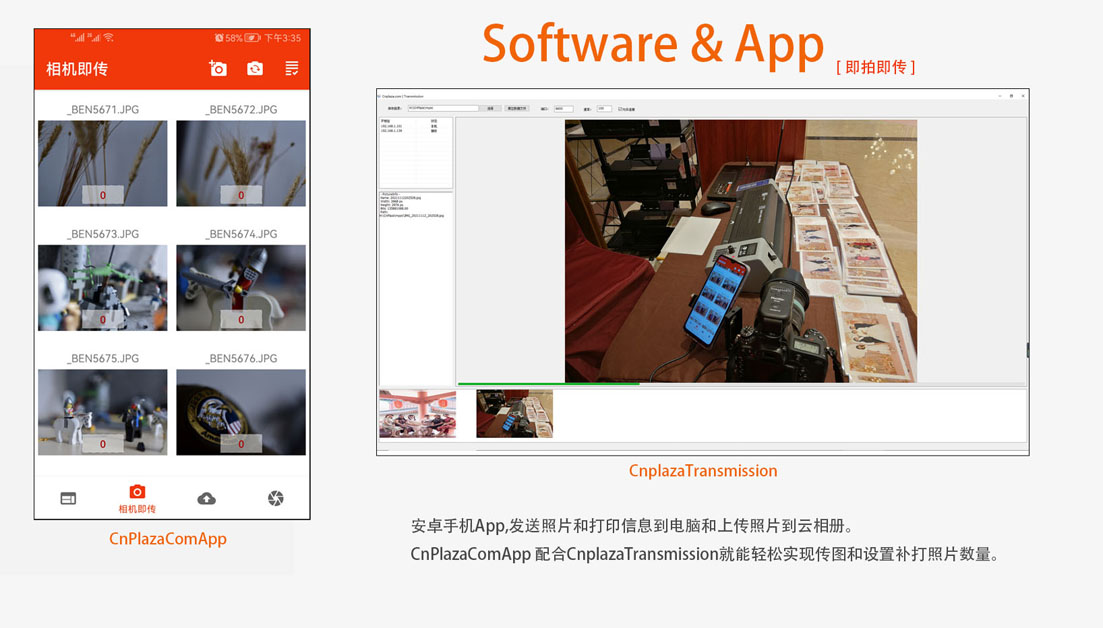Toggle the checkbox in Transmission toolbar
Viewport: 1103px width, 628px height.
(620, 108)
